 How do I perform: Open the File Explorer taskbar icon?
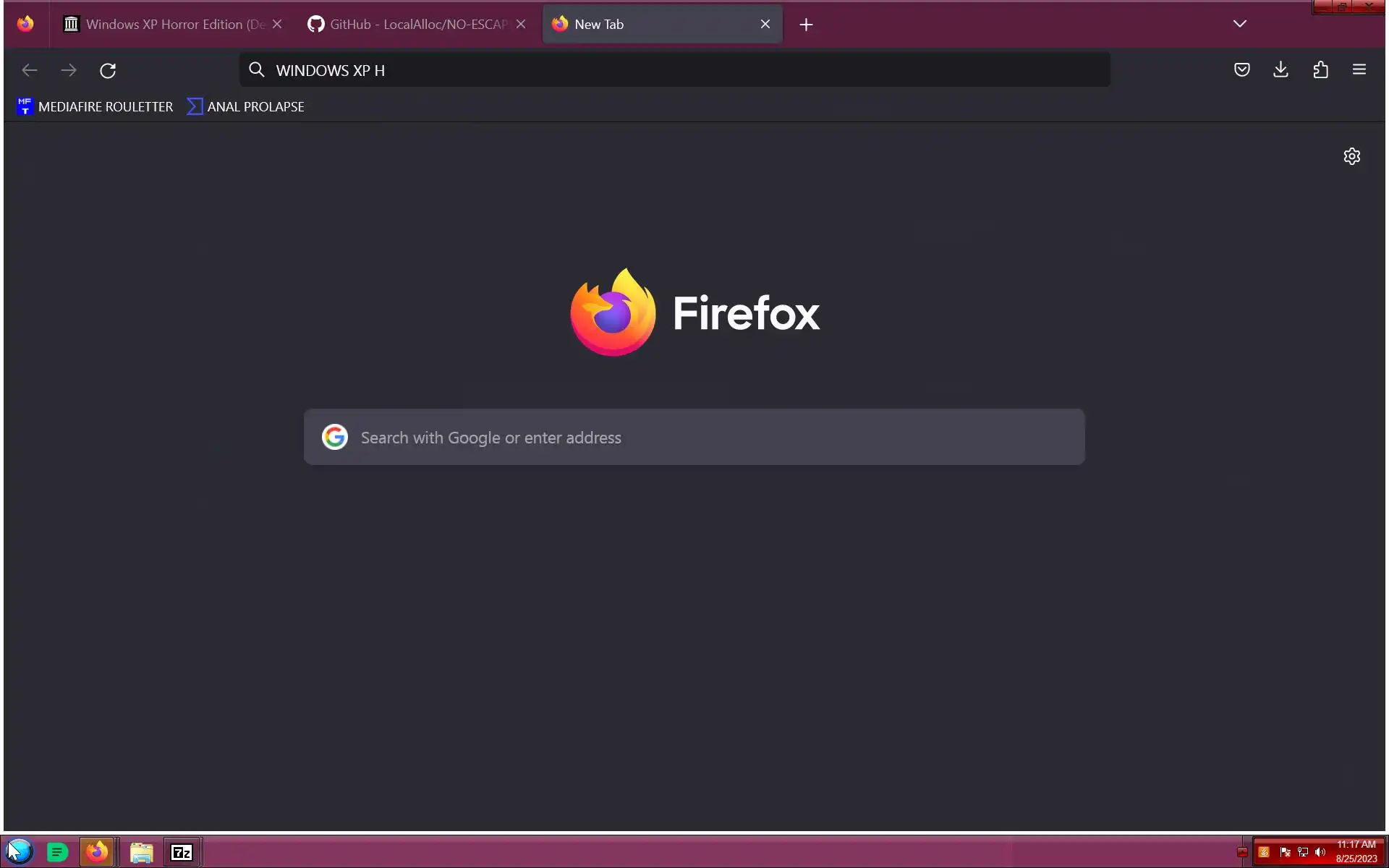pyautogui.click(x=141, y=853)
